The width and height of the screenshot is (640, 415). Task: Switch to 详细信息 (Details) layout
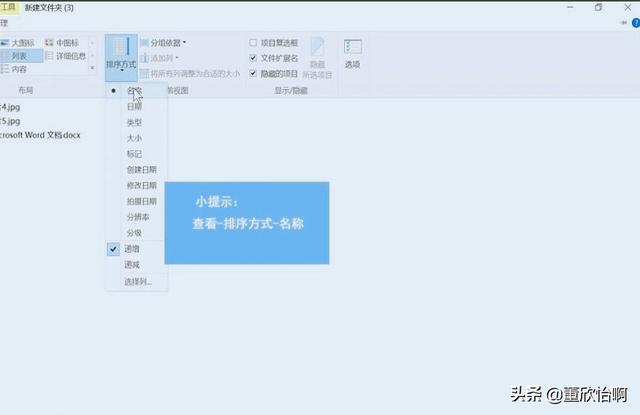70,57
